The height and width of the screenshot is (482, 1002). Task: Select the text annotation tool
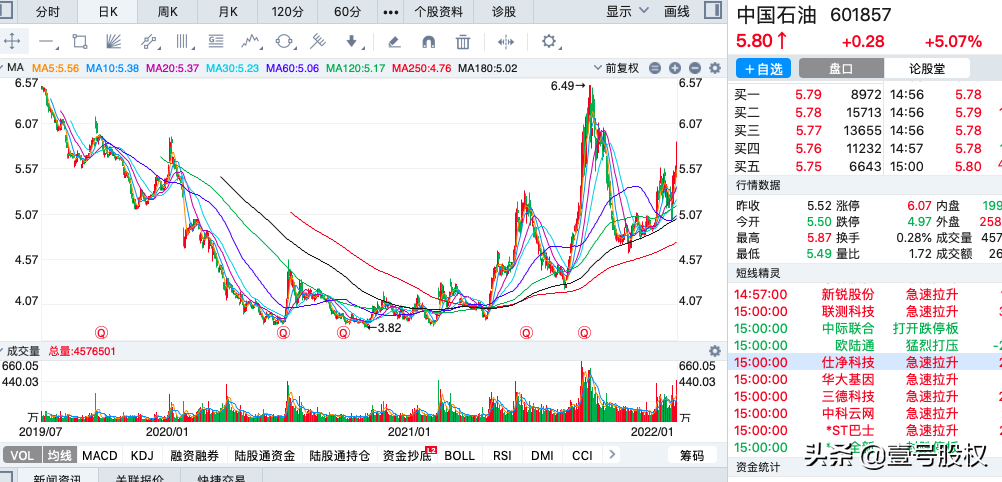point(216,42)
